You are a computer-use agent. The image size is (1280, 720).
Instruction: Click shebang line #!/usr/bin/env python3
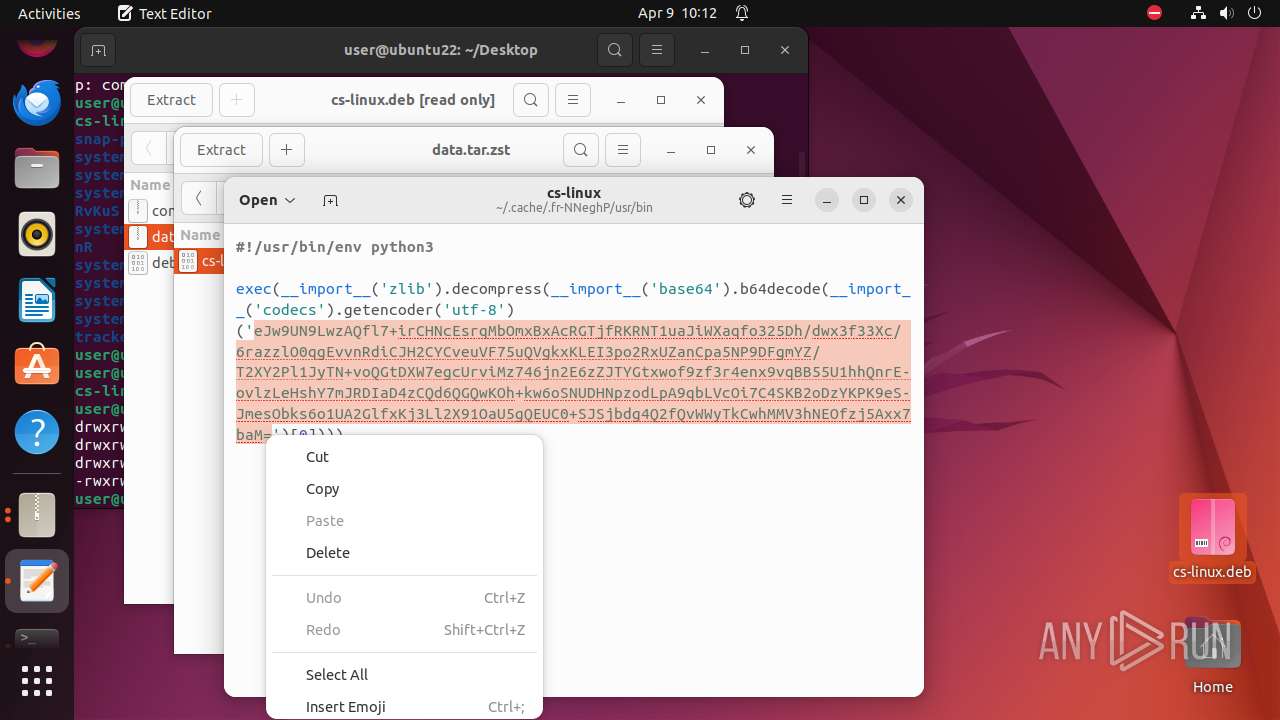pyautogui.click(x=334, y=247)
